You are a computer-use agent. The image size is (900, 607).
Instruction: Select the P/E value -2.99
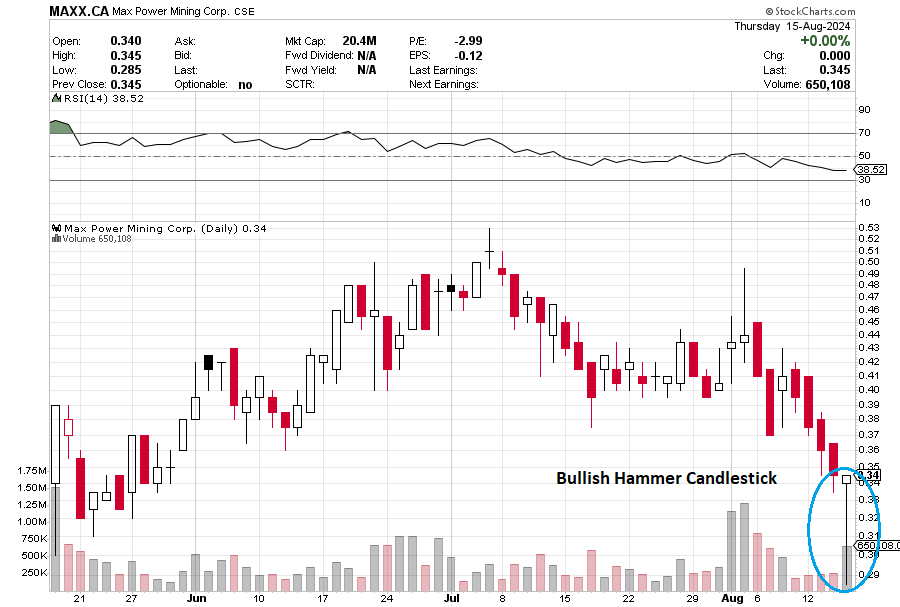[x=468, y=41]
